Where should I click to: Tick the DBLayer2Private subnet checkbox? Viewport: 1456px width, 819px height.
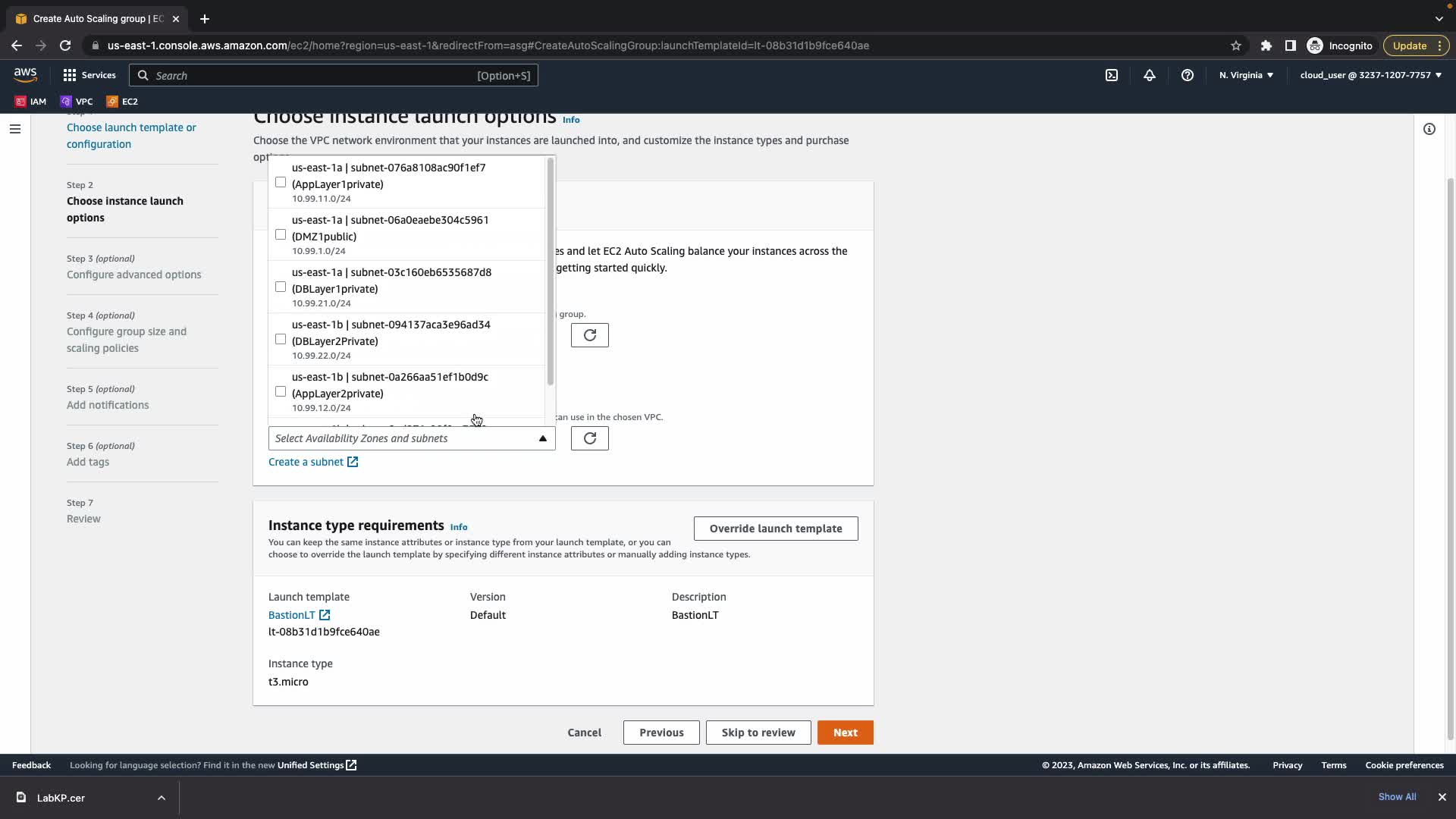click(281, 339)
